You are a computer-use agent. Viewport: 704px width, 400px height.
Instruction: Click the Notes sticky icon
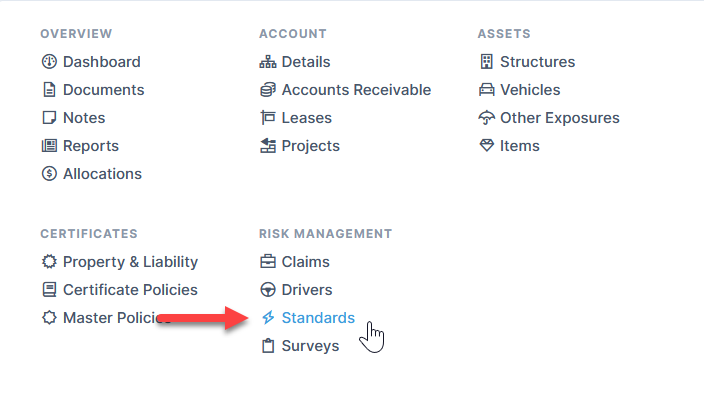(x=49, y=118)
